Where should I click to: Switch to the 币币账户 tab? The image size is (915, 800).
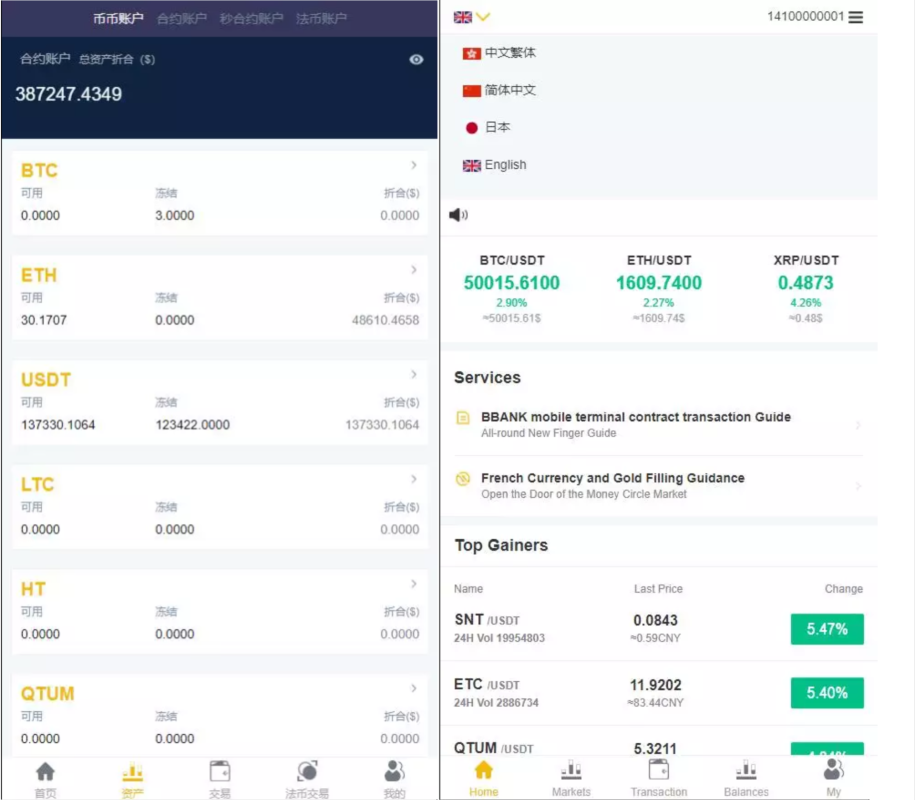(x=118, y=19)
